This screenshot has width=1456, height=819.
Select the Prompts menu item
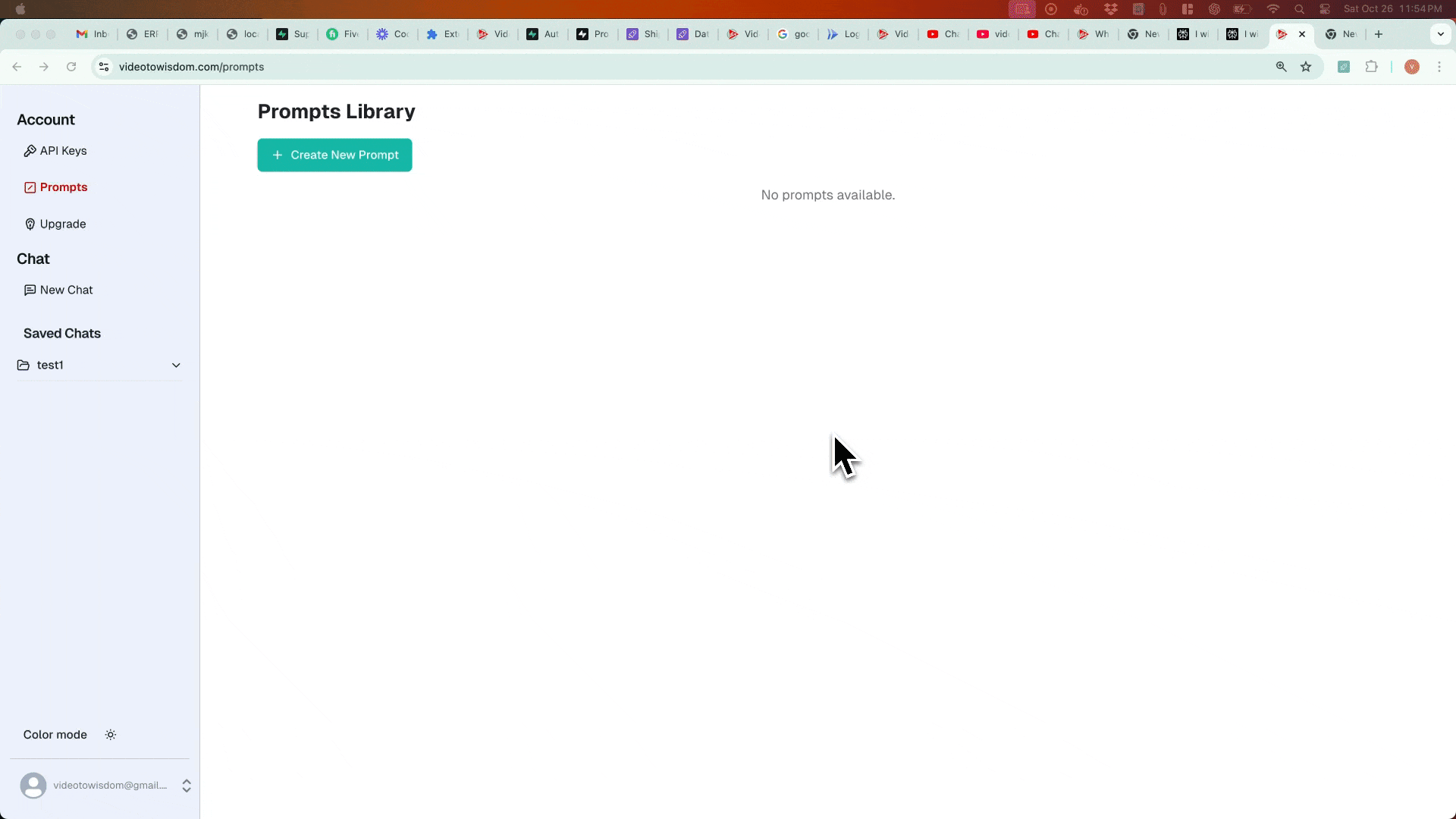(x=63, y=187)
